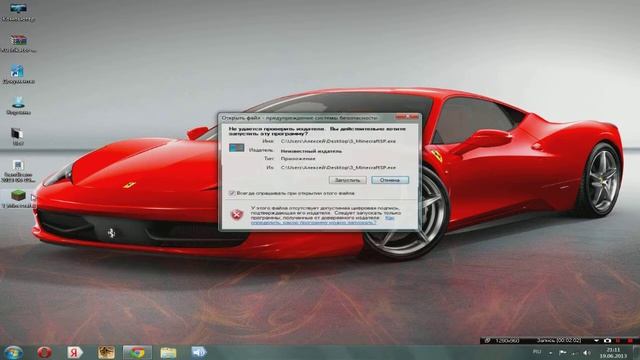Select the Computer desktop icon at the top
Image resolution: width=640 pixels, height=360 pixels.
[18, 13]
